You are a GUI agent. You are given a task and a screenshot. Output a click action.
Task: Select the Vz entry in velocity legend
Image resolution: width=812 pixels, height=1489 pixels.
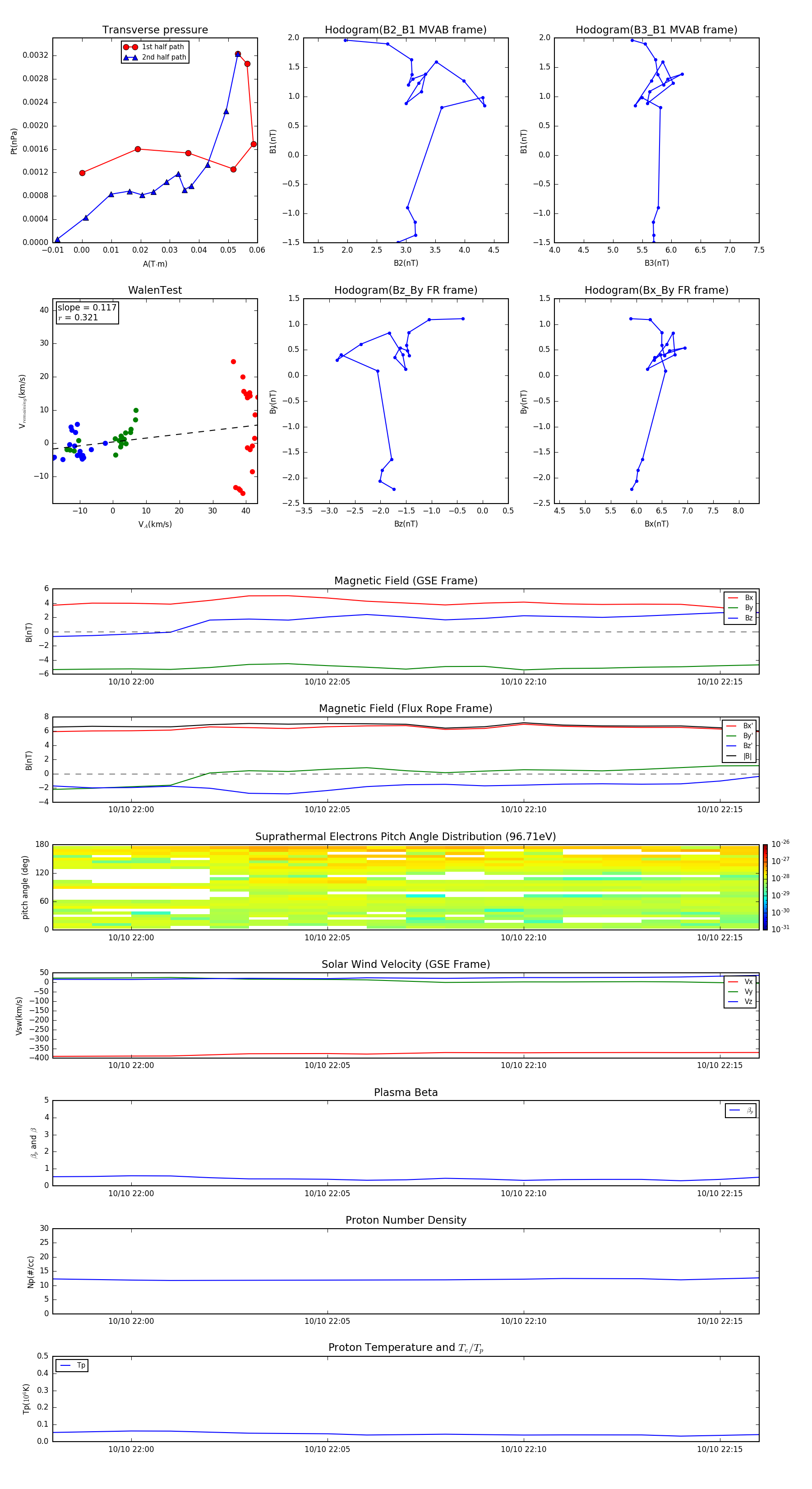coord(740,1002)
